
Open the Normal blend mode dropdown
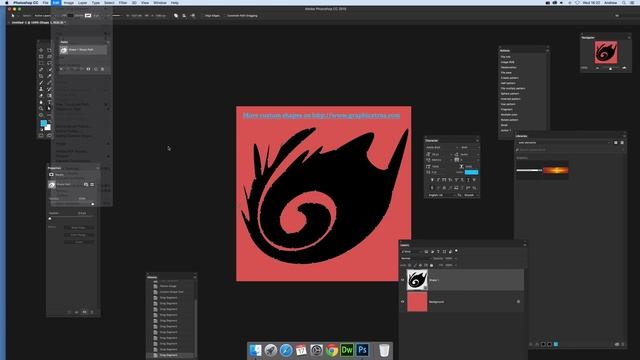(416, 258)
